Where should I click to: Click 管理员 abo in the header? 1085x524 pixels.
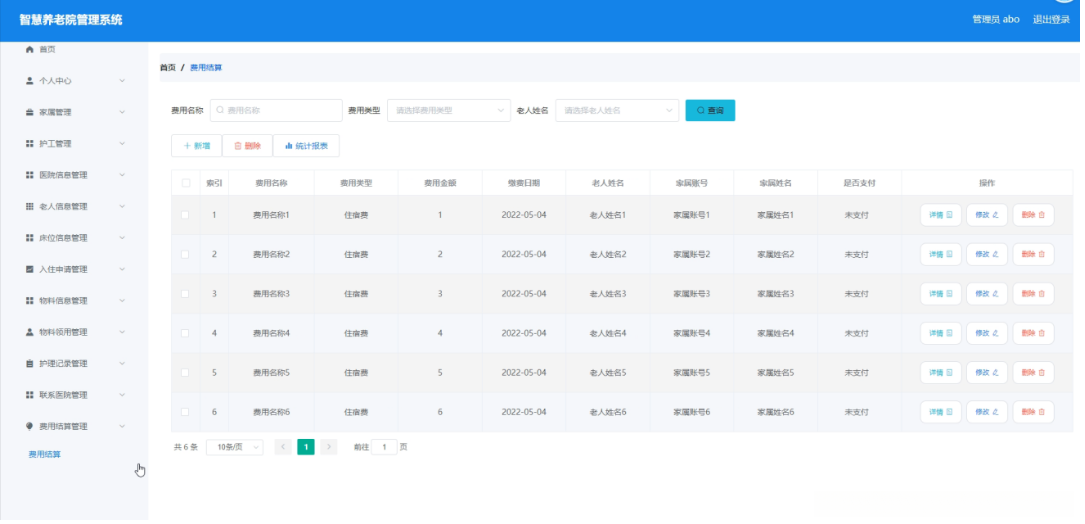pos(996,19)
